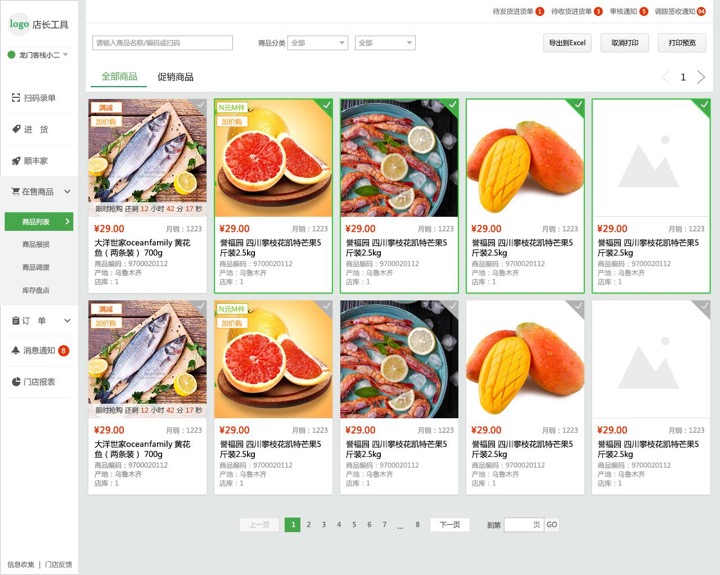
Task: Click the 门店反馈 footer link
Action: (58, 564)
